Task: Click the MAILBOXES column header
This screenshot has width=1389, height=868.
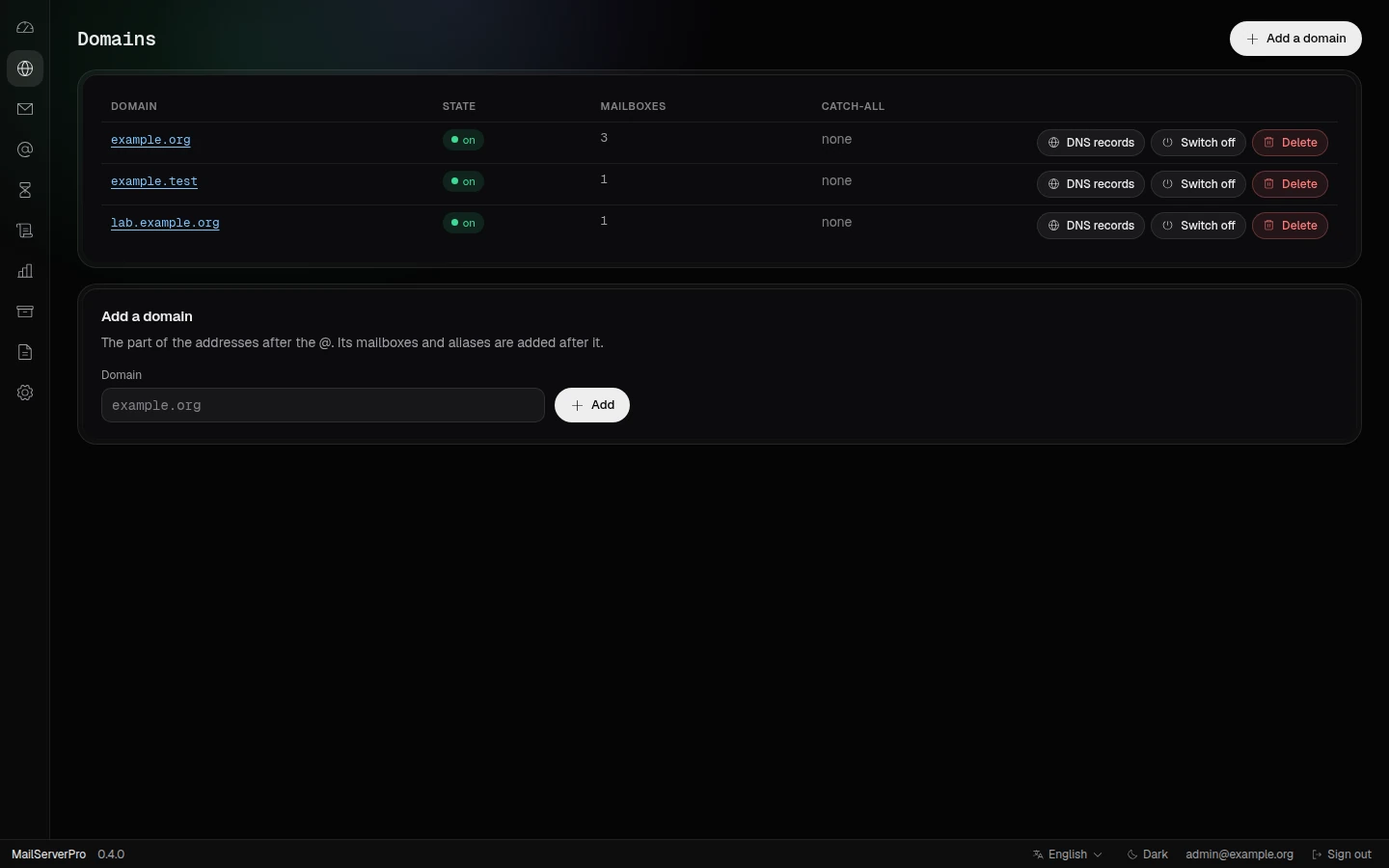Action: 633,106
